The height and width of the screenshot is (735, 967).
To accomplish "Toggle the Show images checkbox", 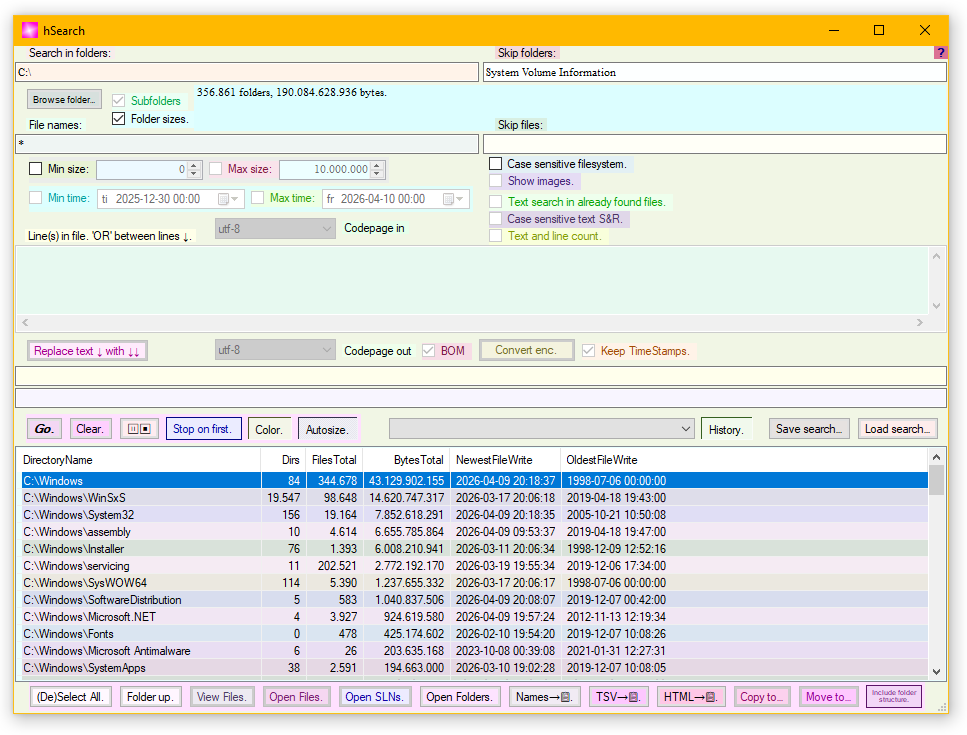I will (495, 181).
